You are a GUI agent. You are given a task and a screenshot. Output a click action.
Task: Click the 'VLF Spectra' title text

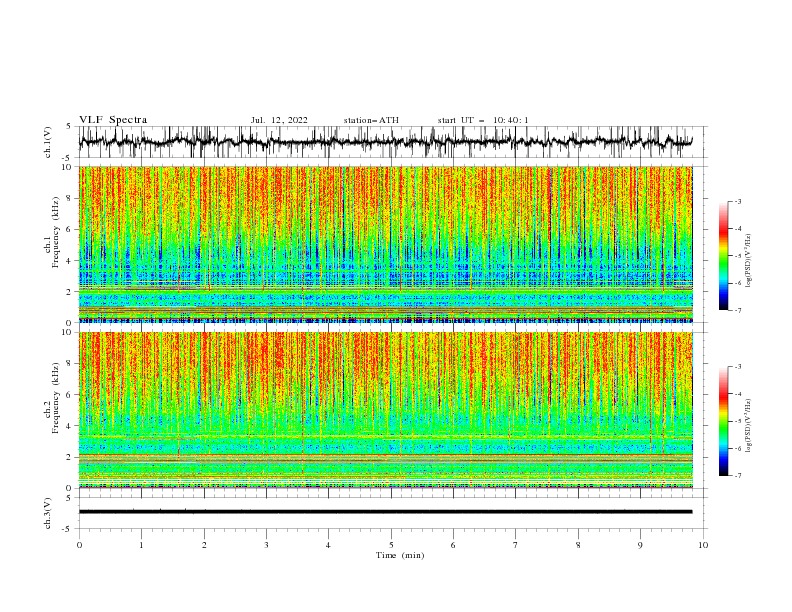tap(113, 120)
